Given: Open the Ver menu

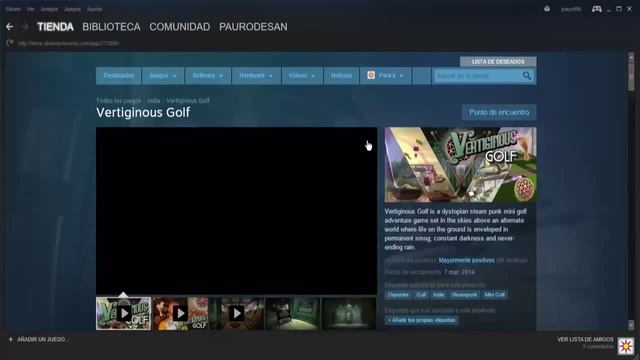Looking at the screenshot, I should point(31,9).
